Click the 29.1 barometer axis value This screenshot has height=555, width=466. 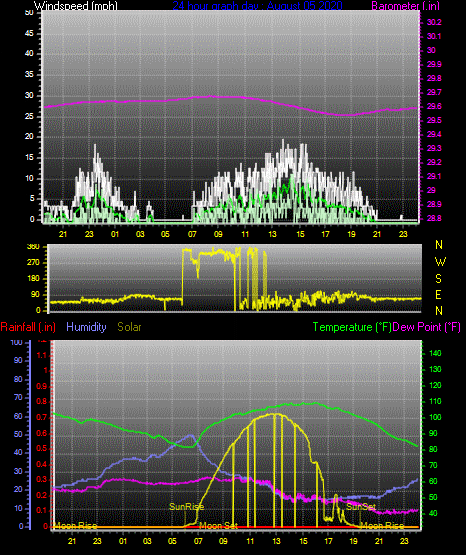pos(434,176)
